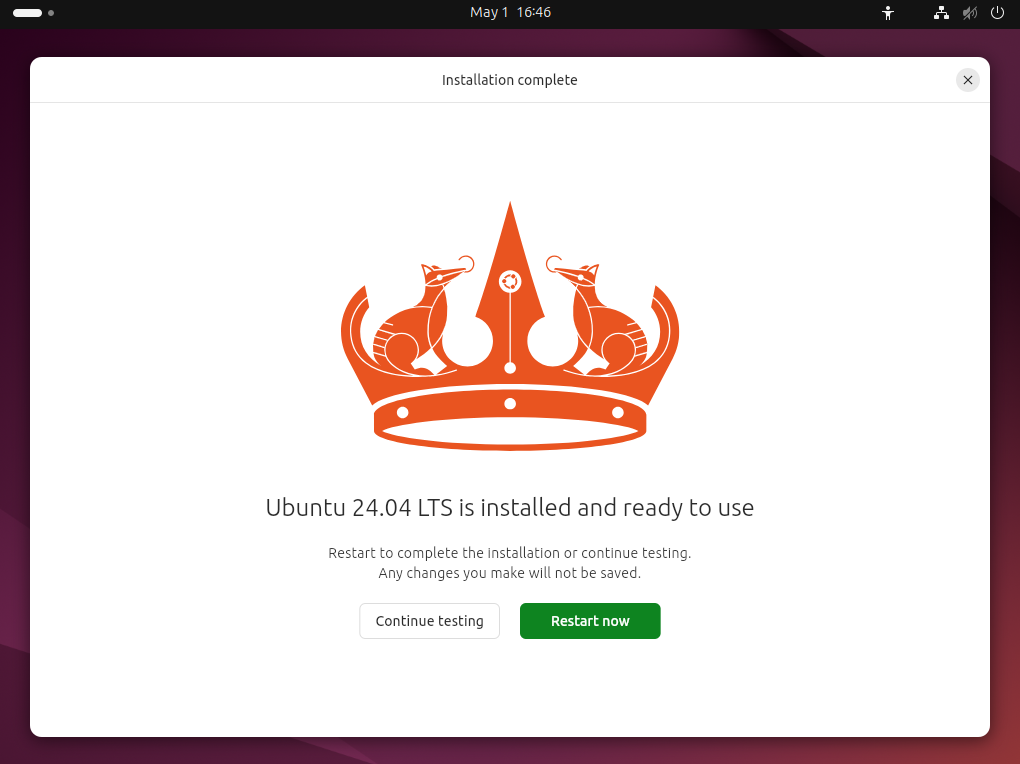This screenshot has width=1020, height=764.
Task: Click the wired network status icon
Action: (941, 13)
